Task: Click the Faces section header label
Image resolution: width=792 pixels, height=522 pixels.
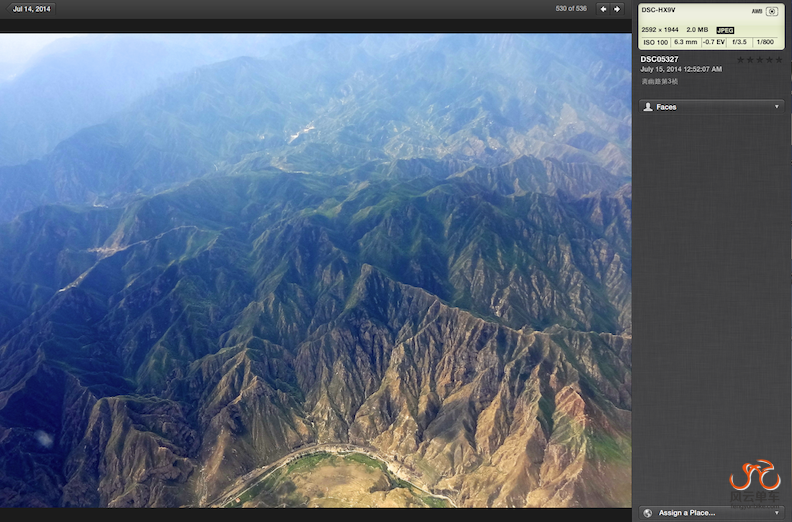Action: (x=666, y=107)
